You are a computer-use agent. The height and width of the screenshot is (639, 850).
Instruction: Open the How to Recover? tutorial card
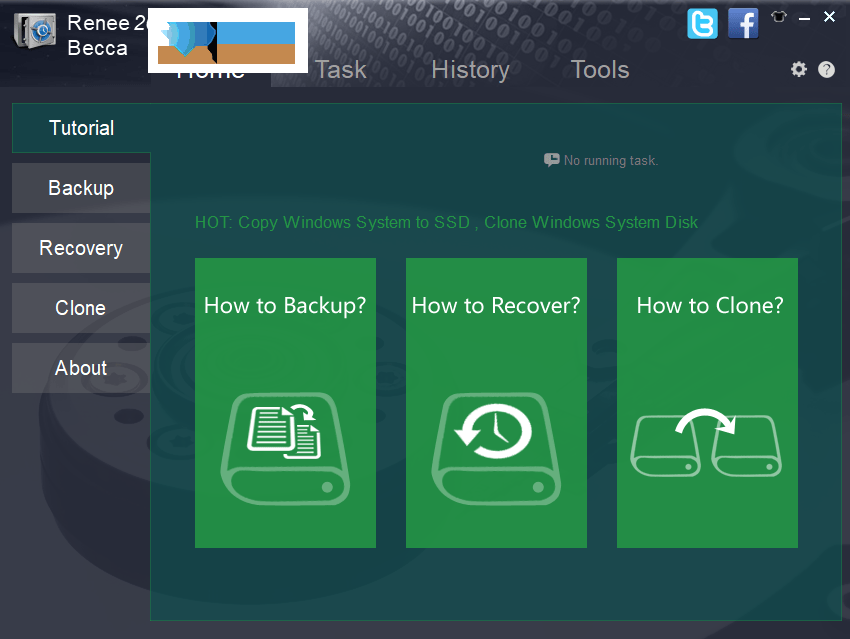(496, 403)
